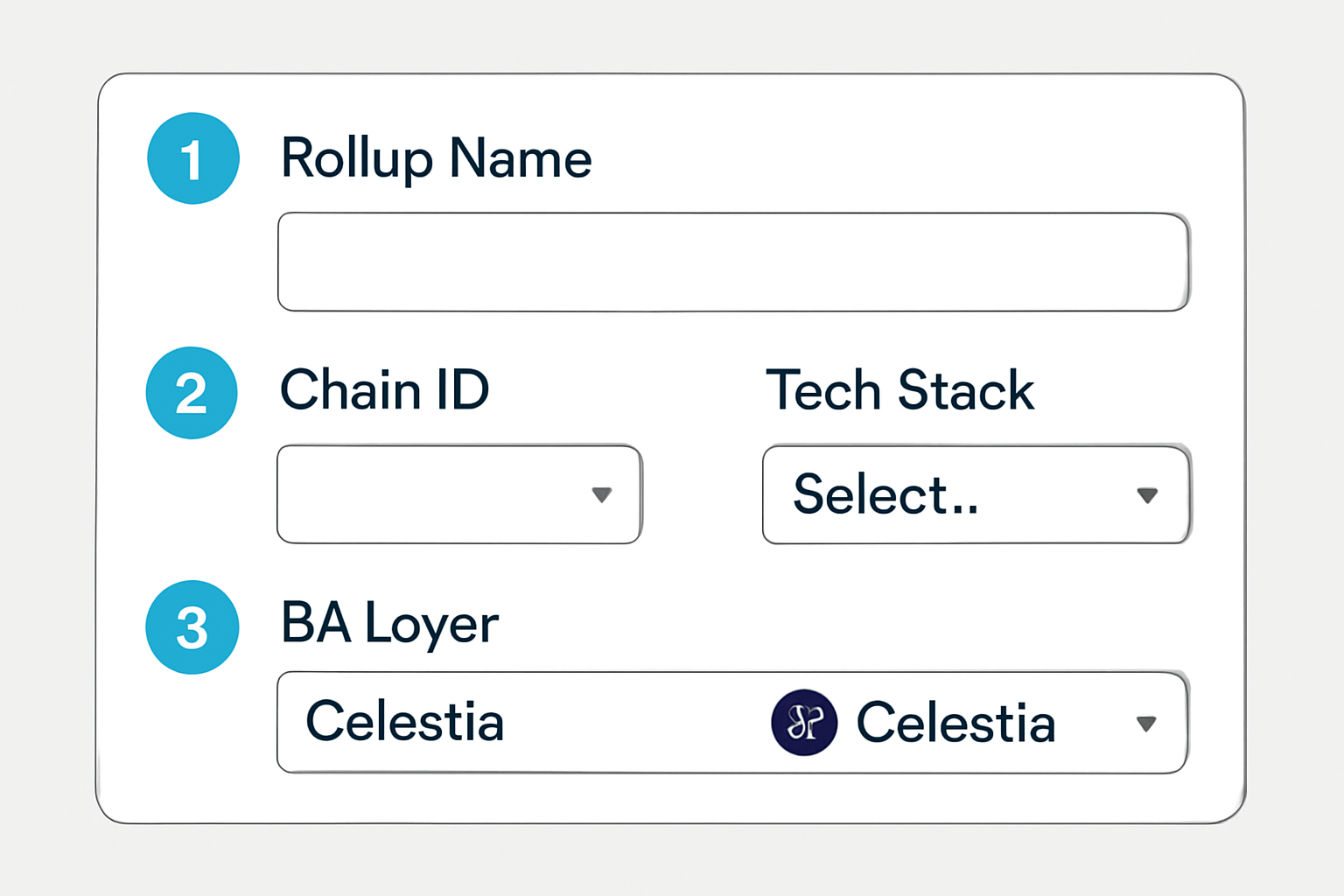1344x896 pixels.
Task: Click the 'Rollup Name' label
Action: pyautogui.click(x=436, y=158)
